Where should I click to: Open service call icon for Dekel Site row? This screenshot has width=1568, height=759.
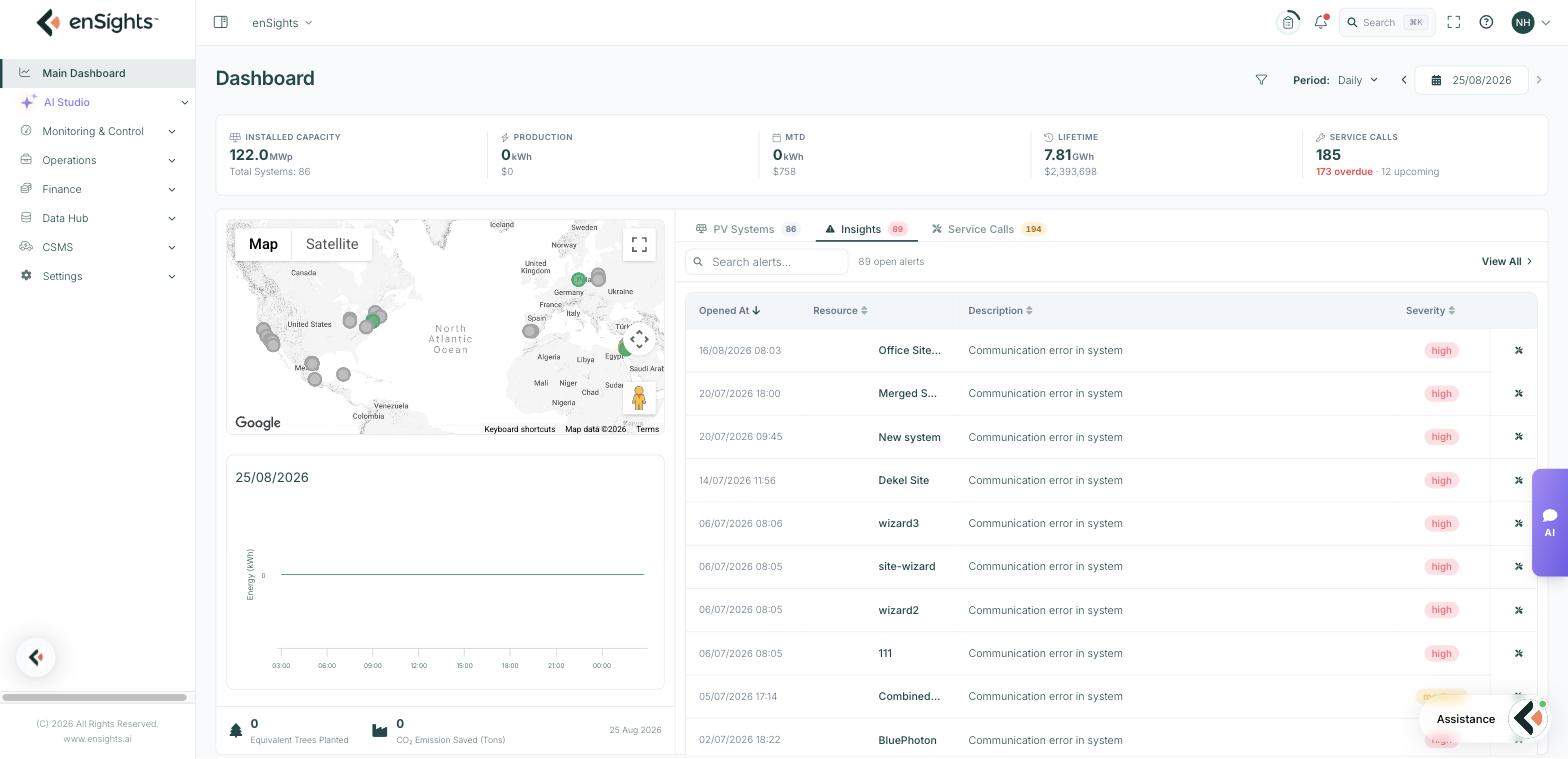(x=1518, y=480)
